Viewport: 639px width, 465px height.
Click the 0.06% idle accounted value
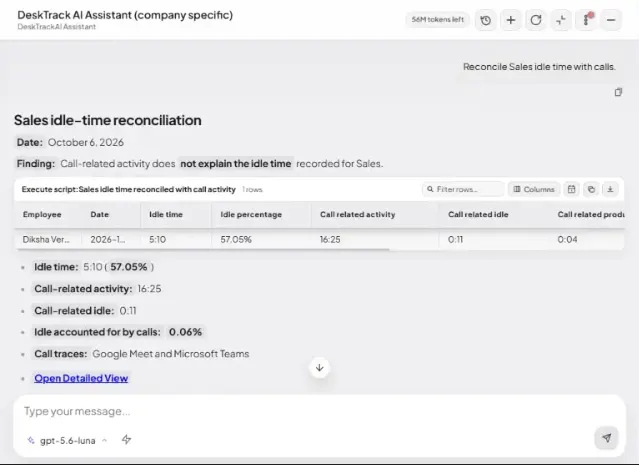pyautogui.click(x=185, y=332)
